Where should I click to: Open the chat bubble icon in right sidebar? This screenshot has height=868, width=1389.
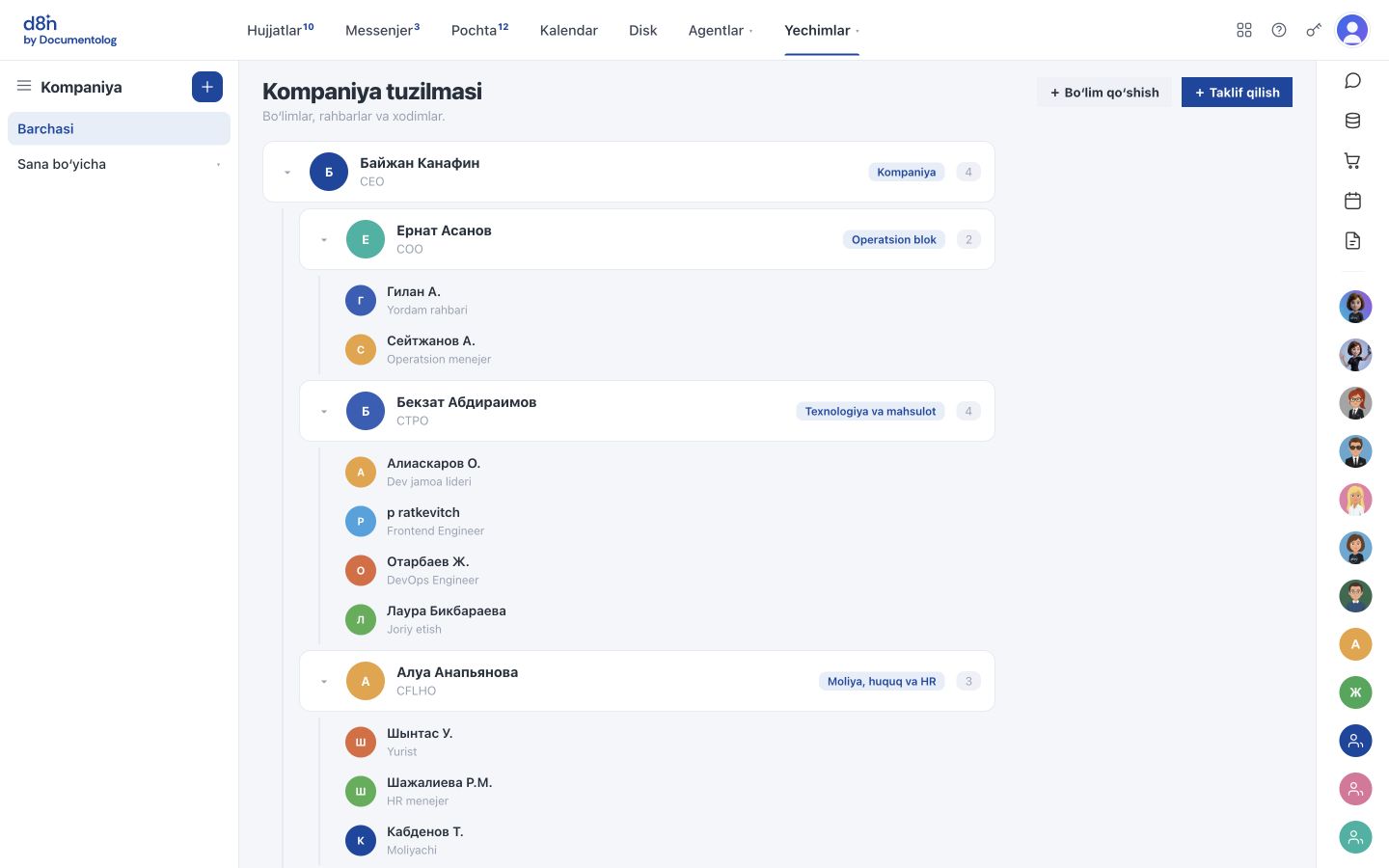(x=1352, y=80)
